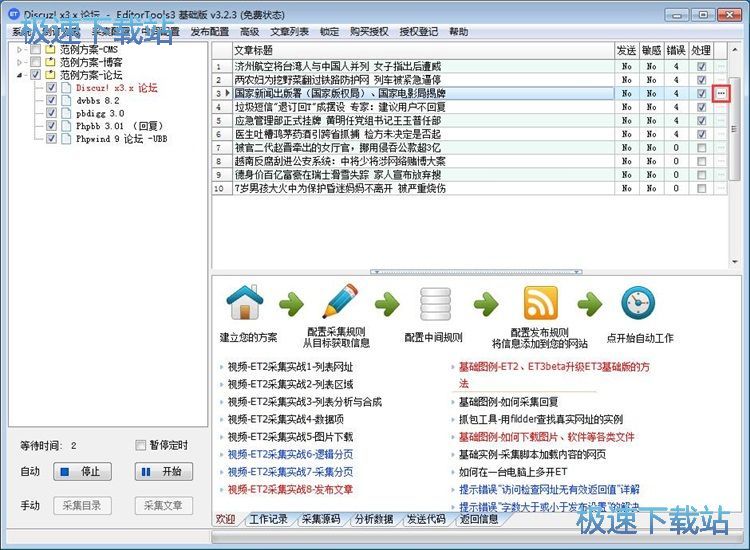Expand the 范例方案-CMS tree node
Viewport: 750px width, 550px height.
19,49
